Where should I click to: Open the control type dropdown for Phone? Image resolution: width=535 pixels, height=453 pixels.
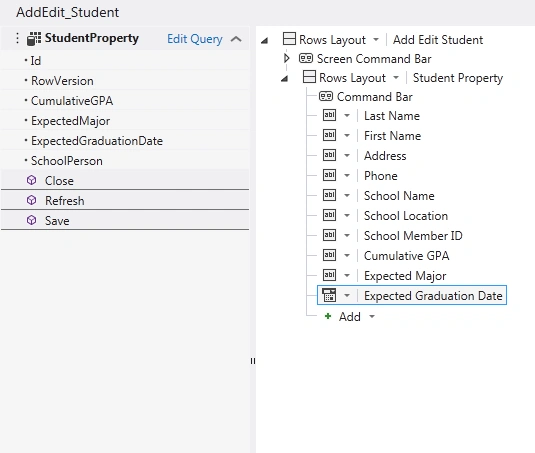(347, 176)
